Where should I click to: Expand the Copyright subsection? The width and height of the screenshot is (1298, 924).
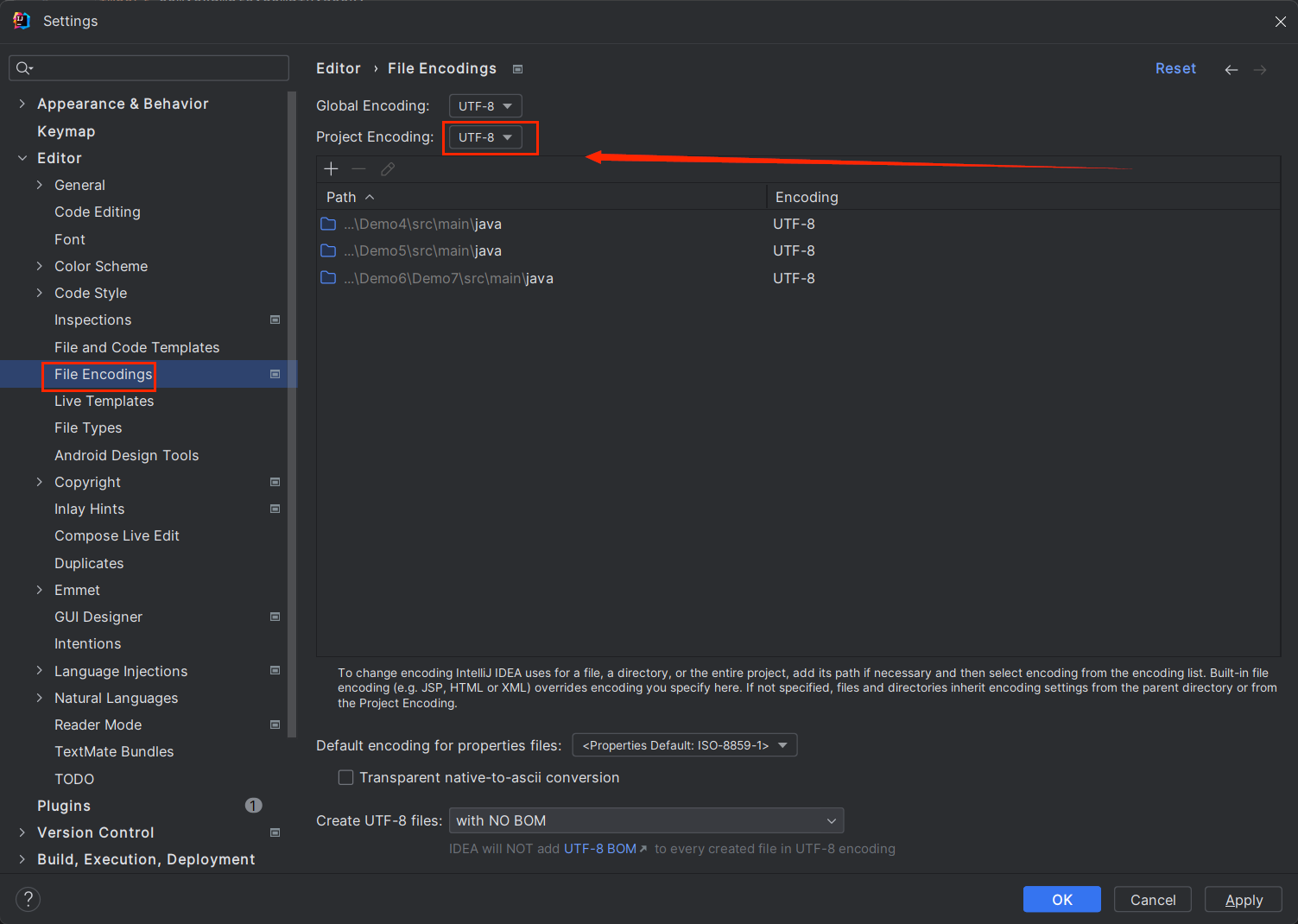[x=40, y=482]
